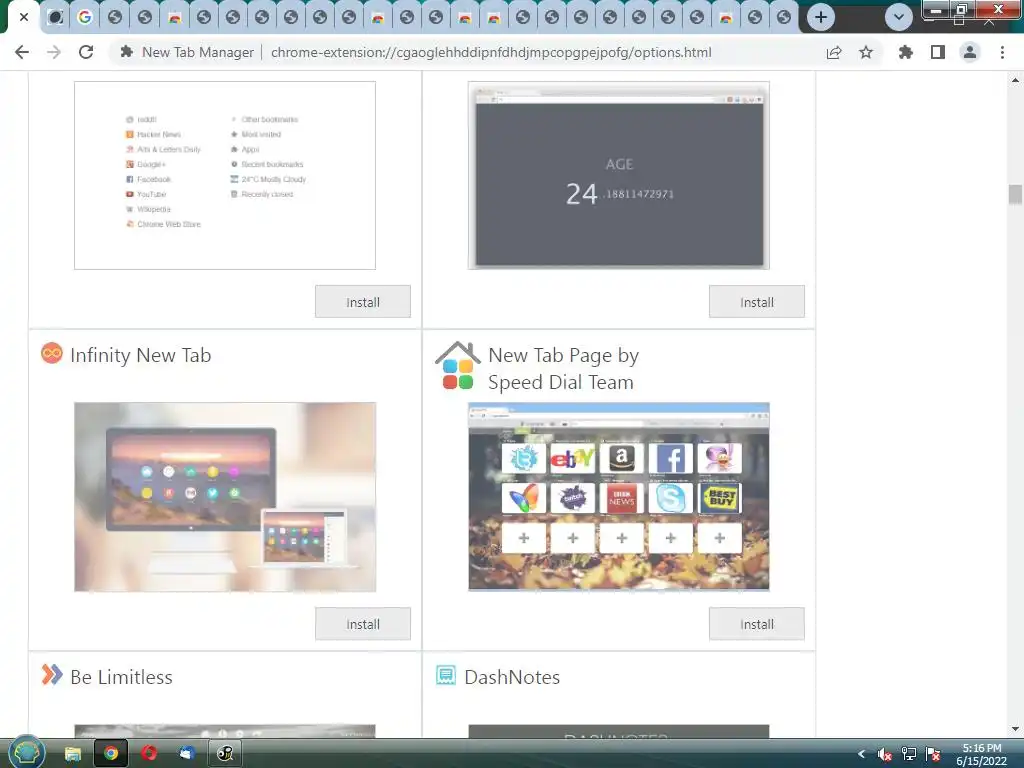The width and height of the screenshot is (1024, 768).
Task: Click the 'DashNotes' heading
Action: pyautogui.click(x=512, y=677)
